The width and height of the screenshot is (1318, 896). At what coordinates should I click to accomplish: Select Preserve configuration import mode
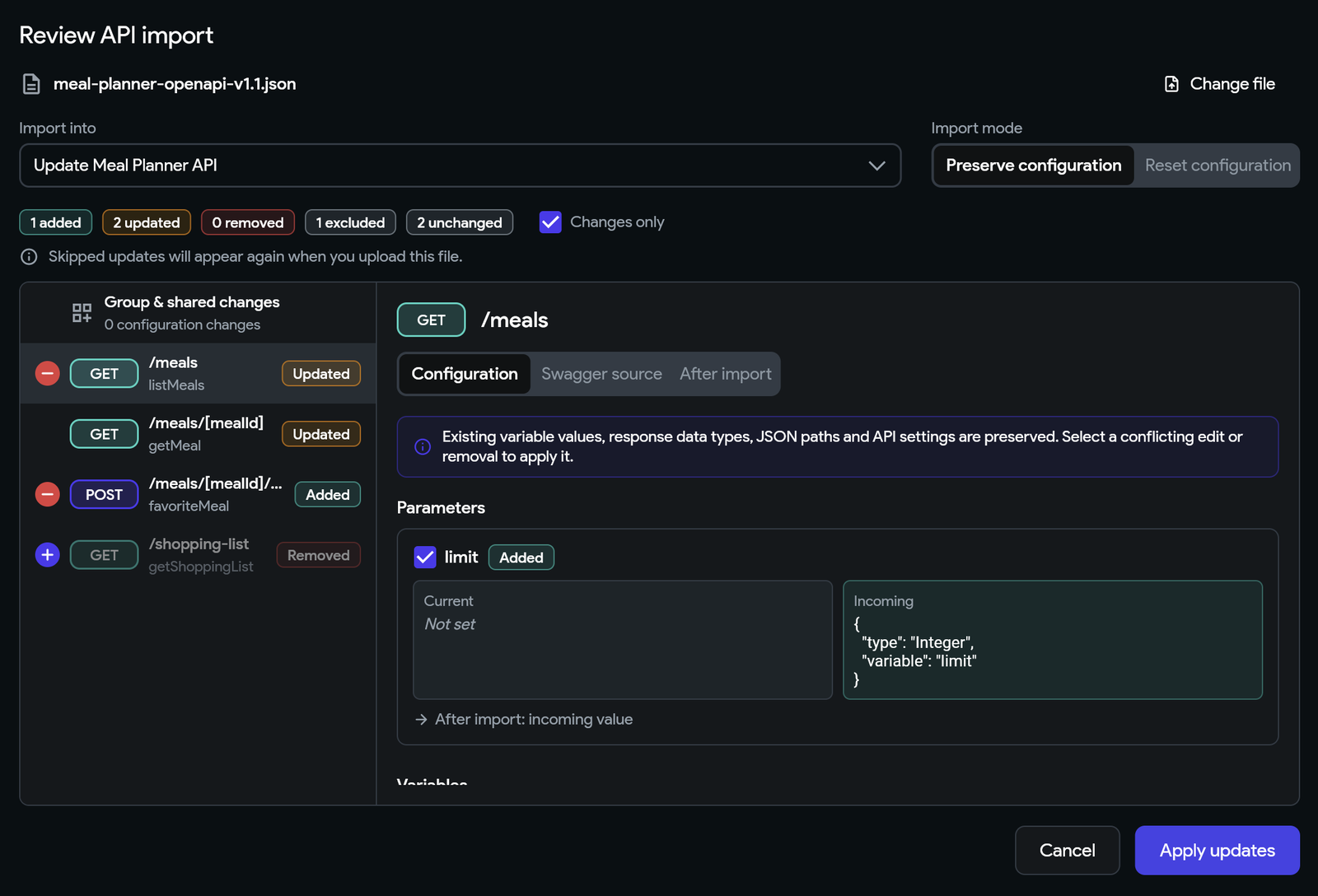point(1033,166)
